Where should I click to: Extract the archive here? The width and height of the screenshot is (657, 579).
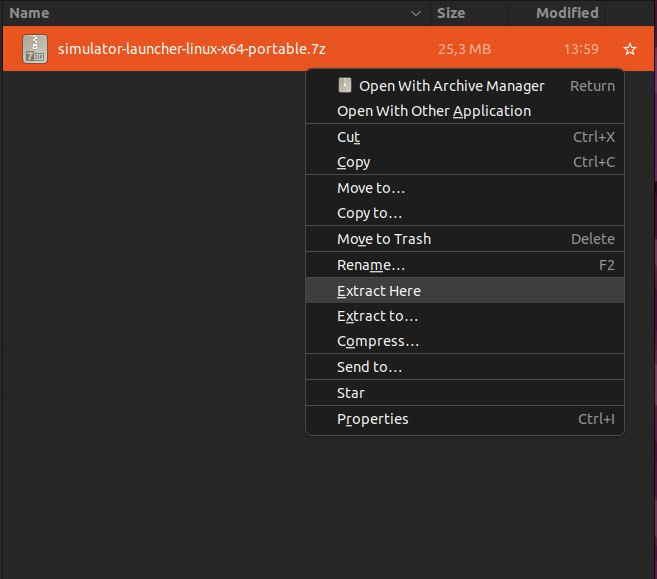[379, 291]
